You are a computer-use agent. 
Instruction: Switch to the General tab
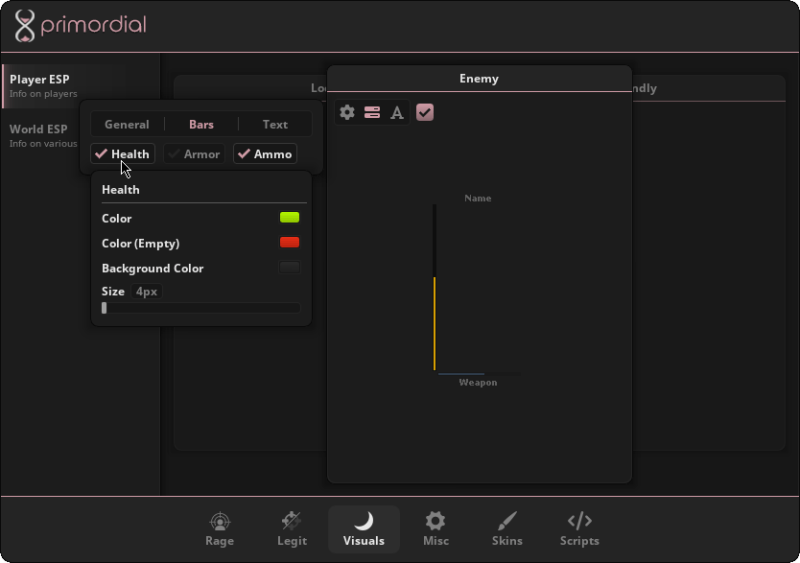pos(127,125)
